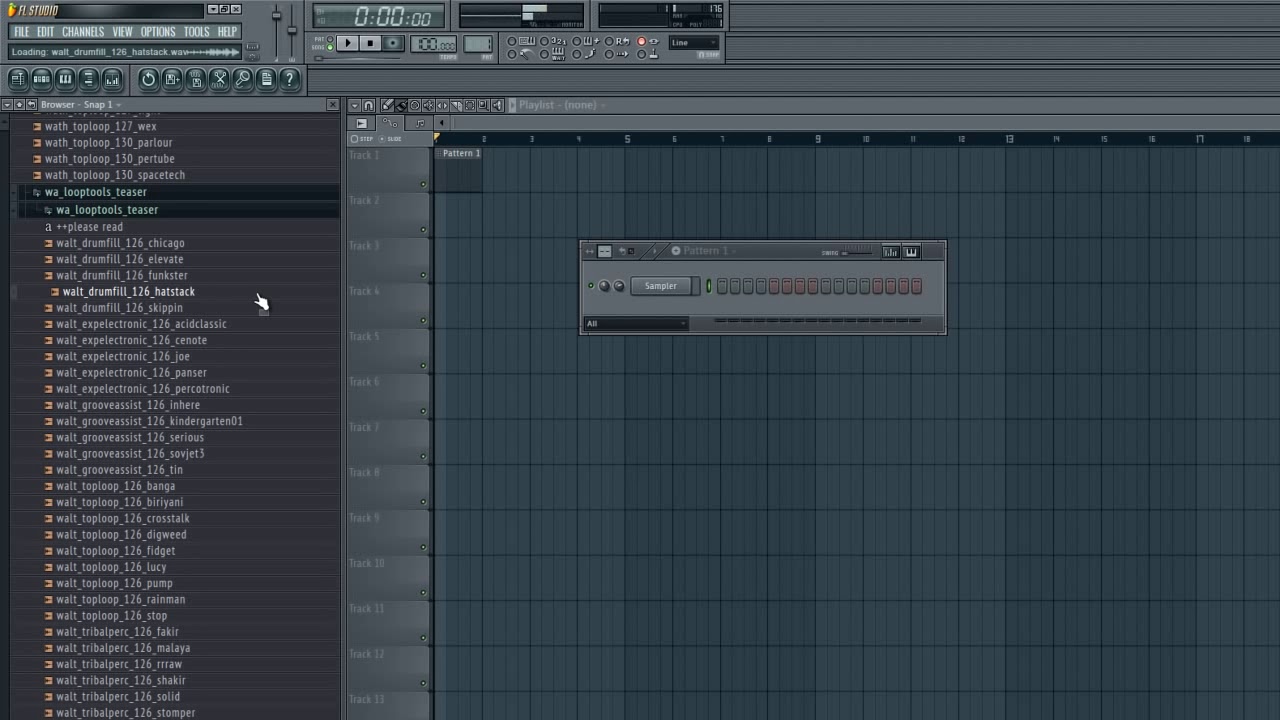Enable the last red step button
Image resolution: width=1280 pixels, height=720 pixels.
(916, 286)
